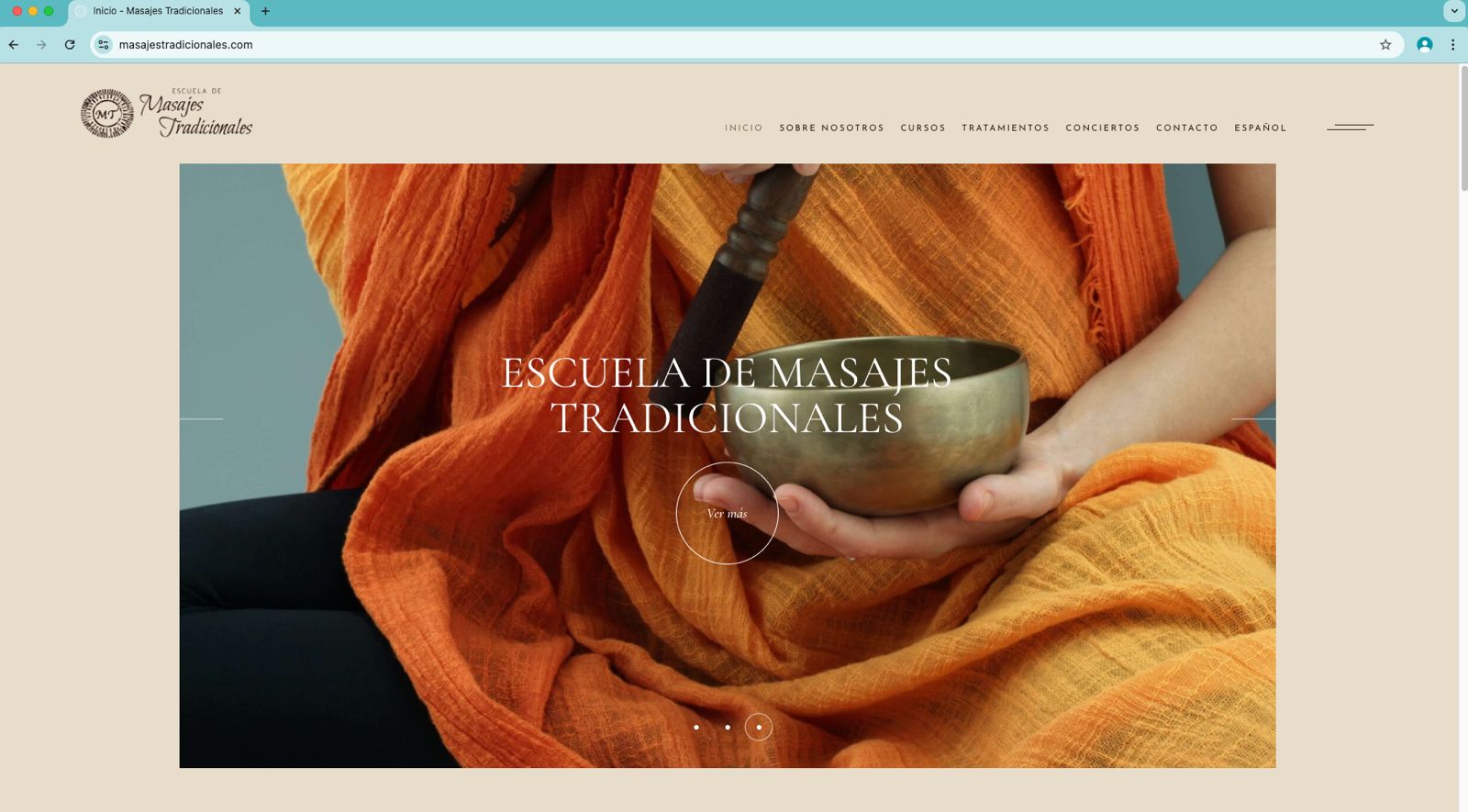
Task: Open the ESPAÑOL language selector
Action: (x=1260, y=128)
